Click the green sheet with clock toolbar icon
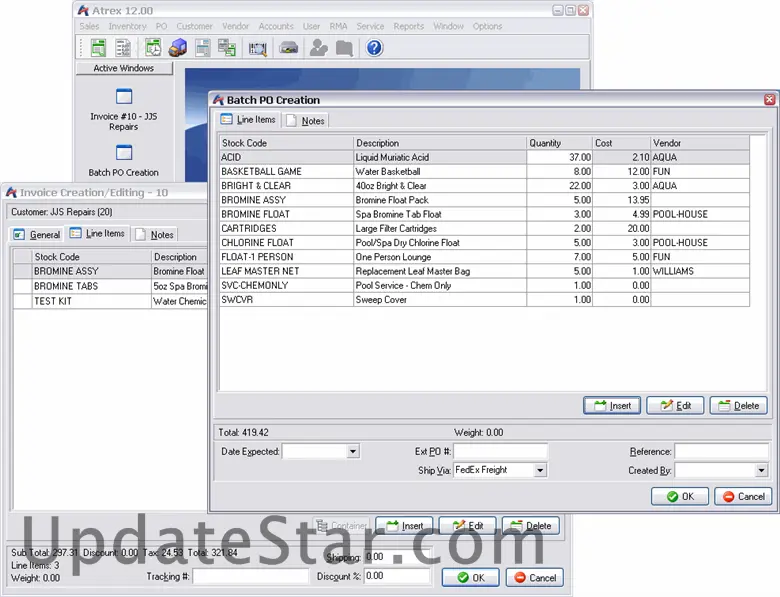This screenshot has height=597, width=780. click(153, 48)
